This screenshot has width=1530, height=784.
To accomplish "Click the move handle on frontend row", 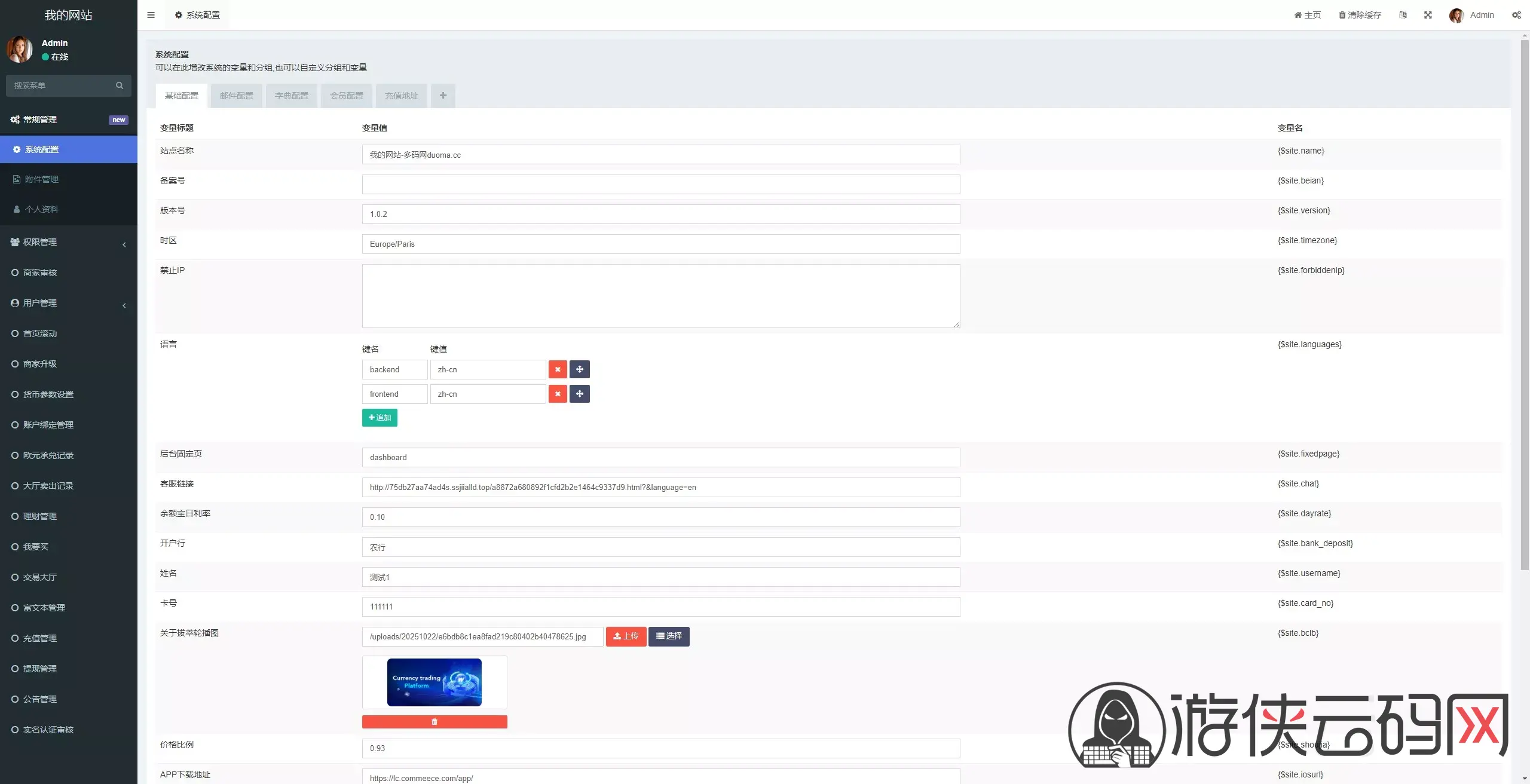I will coord(579,394).
